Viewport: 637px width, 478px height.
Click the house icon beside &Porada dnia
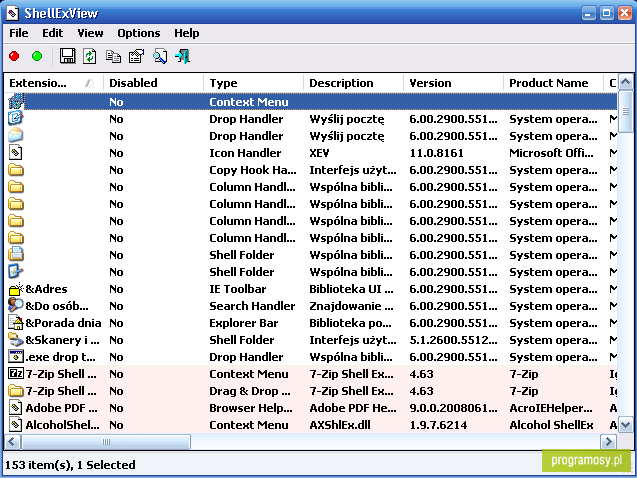[x=16, y=322]
